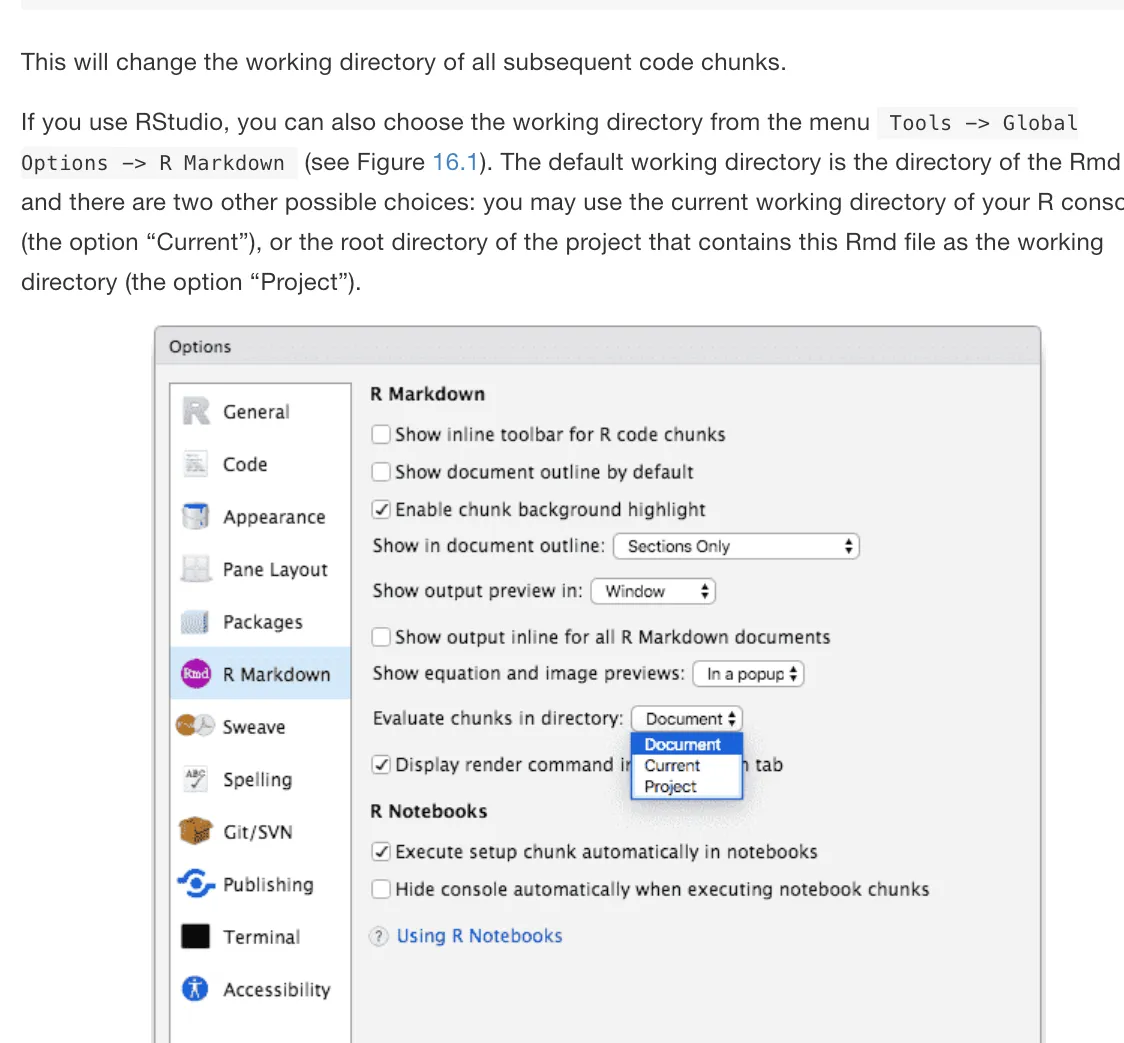Viewport: 1124px width, 1043px height.
Task: Switch to Code settings
Action: tap(260, 464)
